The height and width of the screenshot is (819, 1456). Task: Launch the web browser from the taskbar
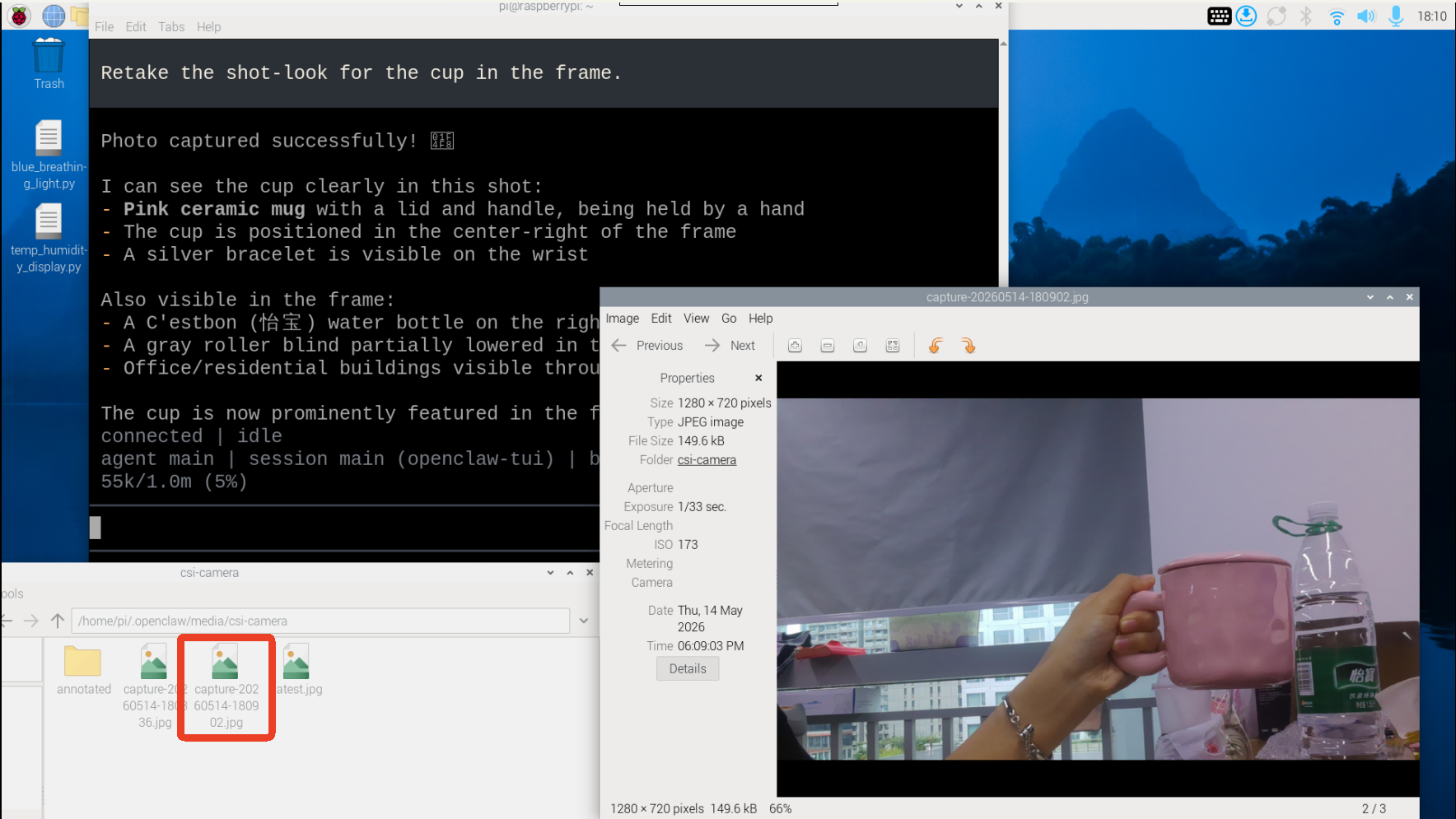tap(54, 16)
